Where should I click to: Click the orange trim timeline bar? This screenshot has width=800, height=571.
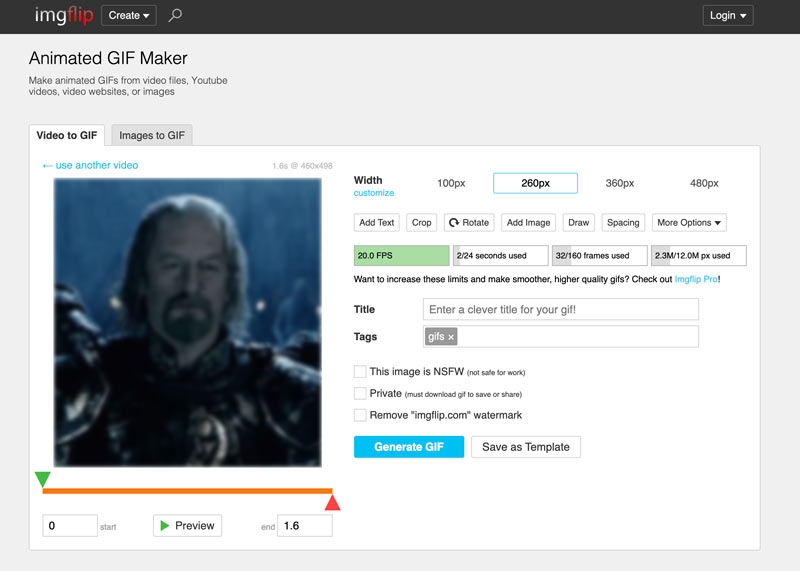[x=187, y=491]
